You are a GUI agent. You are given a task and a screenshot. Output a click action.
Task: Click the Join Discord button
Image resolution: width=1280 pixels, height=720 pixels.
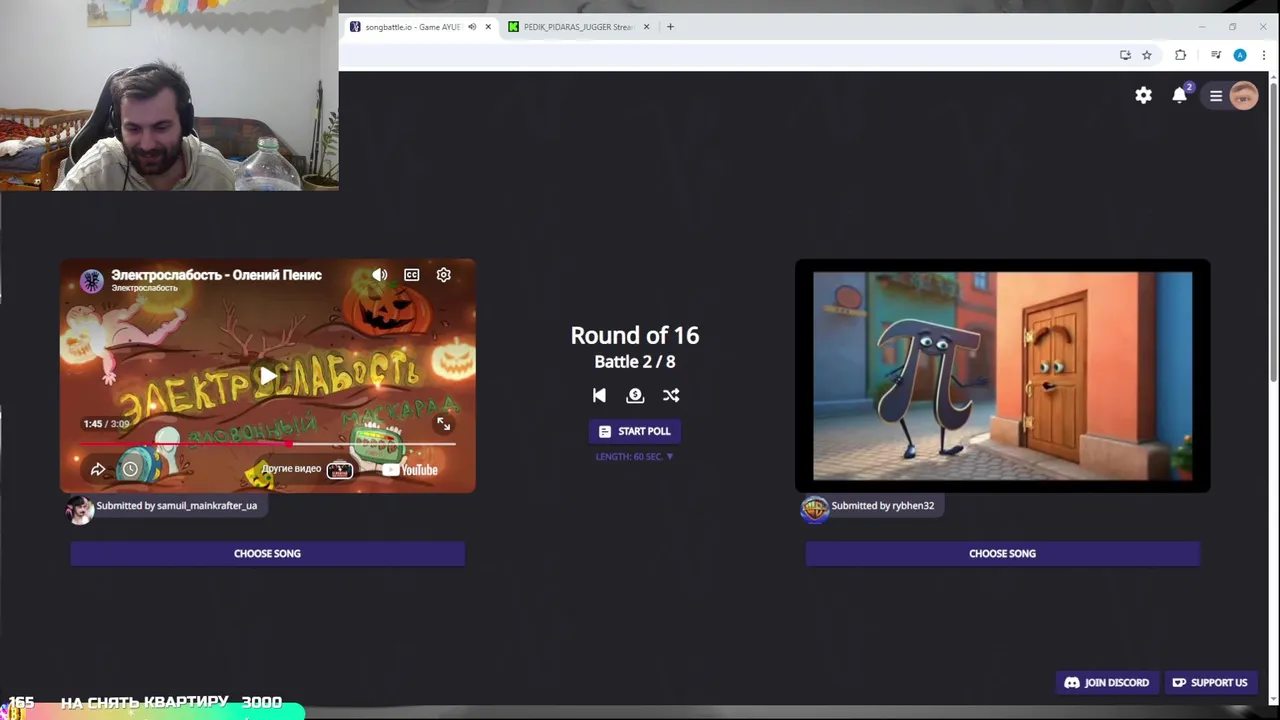pyautogui.click(x=1107, y=682)
